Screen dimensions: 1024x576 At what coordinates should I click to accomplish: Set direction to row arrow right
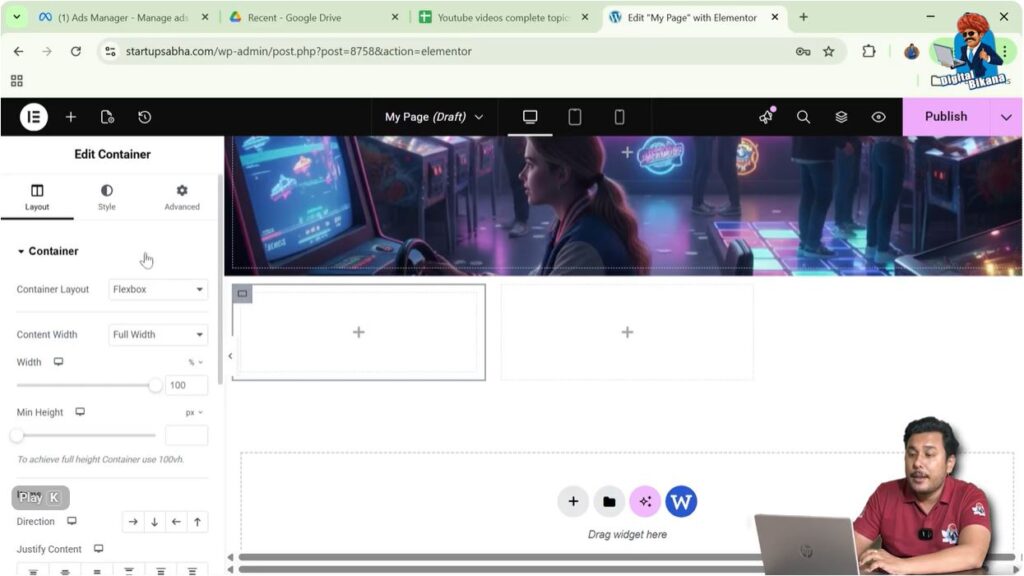pos(133,522)
